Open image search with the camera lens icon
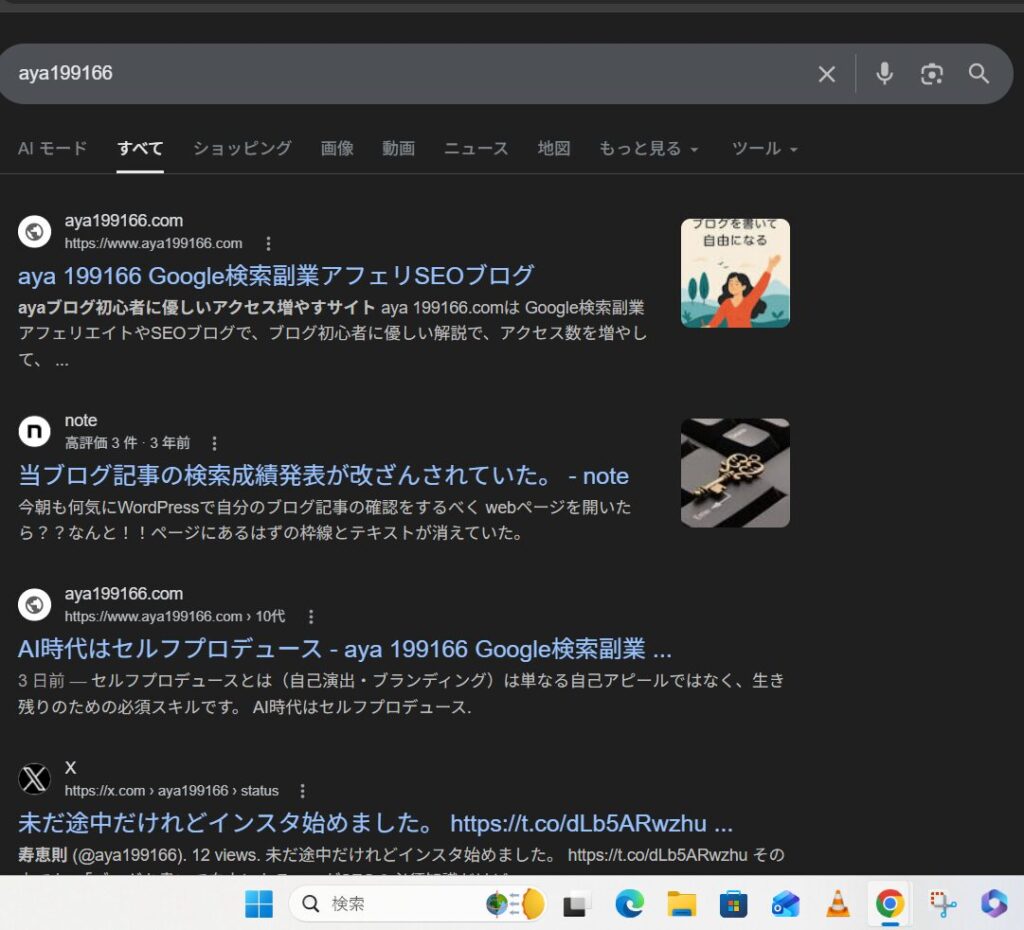 (931, 74)
